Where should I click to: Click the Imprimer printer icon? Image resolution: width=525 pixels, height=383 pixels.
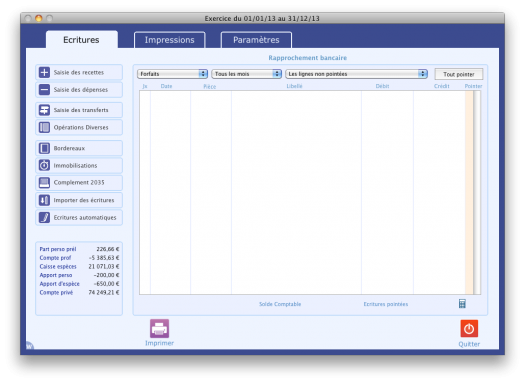pos(159,328)
